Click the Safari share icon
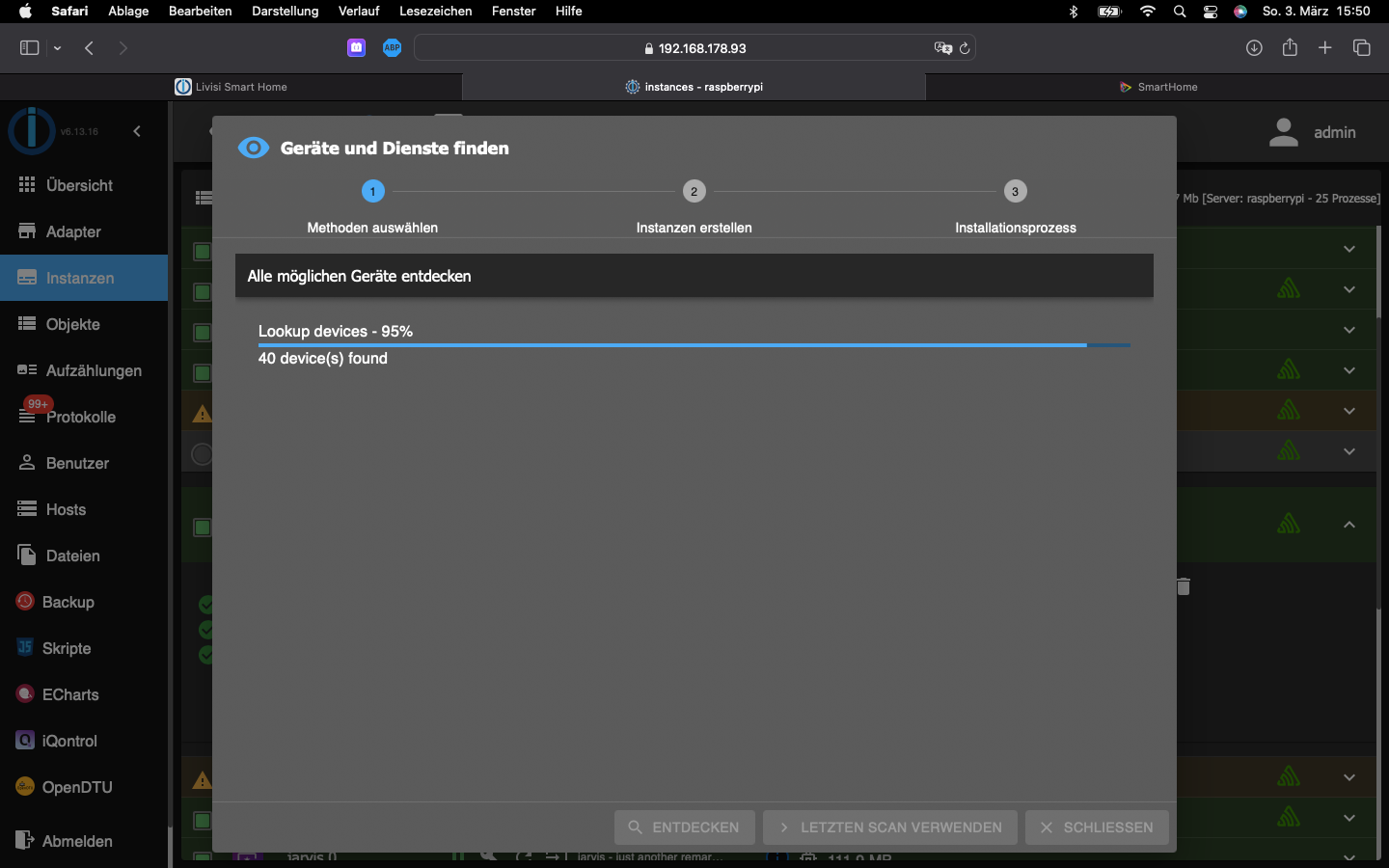Screen dimensions: 1389x868 [1290, 47]
